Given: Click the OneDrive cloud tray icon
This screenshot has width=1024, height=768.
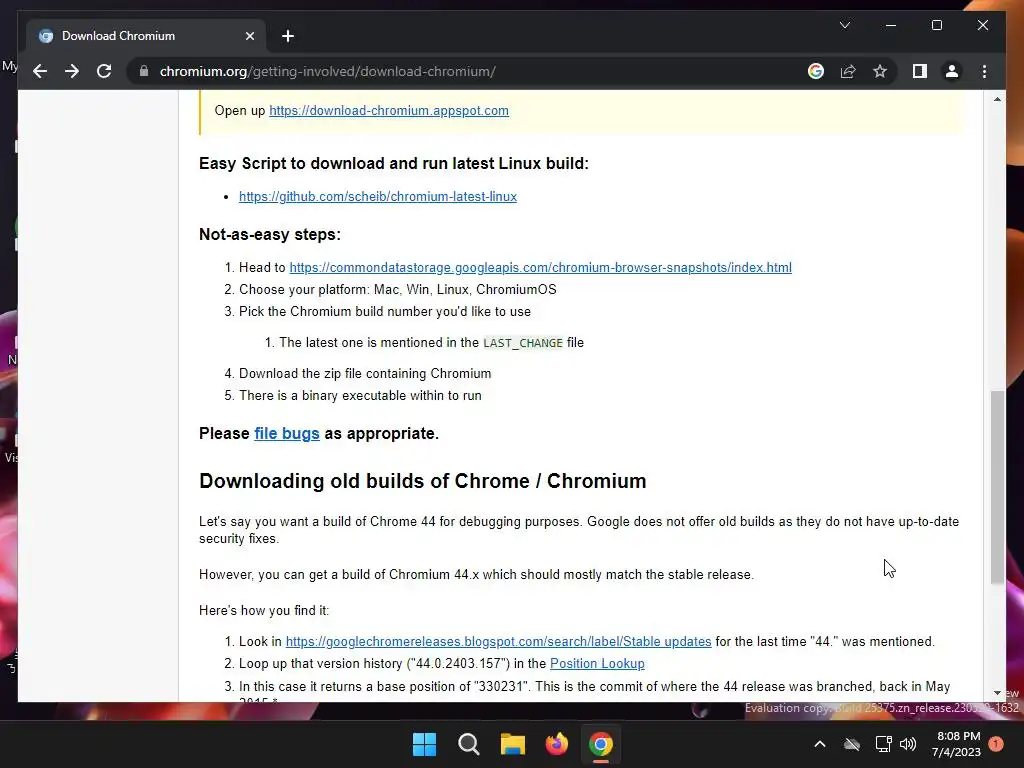Looking at the screenshot, I should click(x=852, y=744).
